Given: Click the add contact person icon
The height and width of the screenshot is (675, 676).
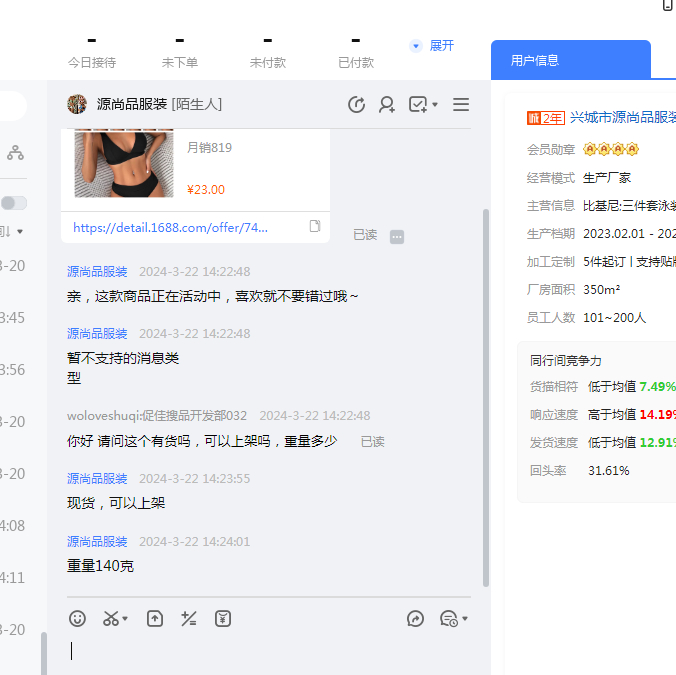Looking at the screenshot, I should [387, 105].
